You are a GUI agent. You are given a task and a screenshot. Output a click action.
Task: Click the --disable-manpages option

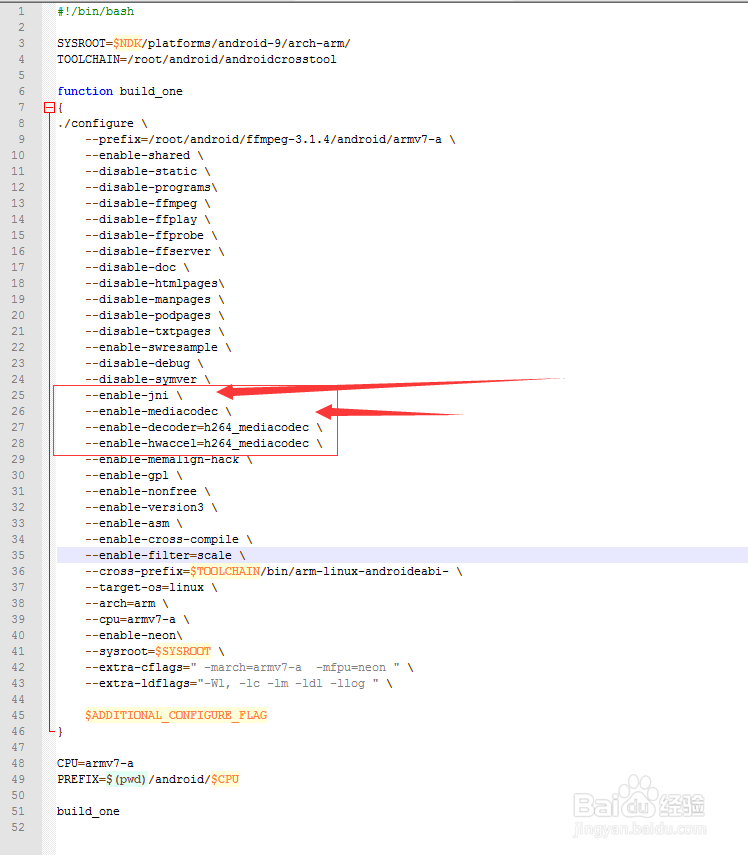154,299
